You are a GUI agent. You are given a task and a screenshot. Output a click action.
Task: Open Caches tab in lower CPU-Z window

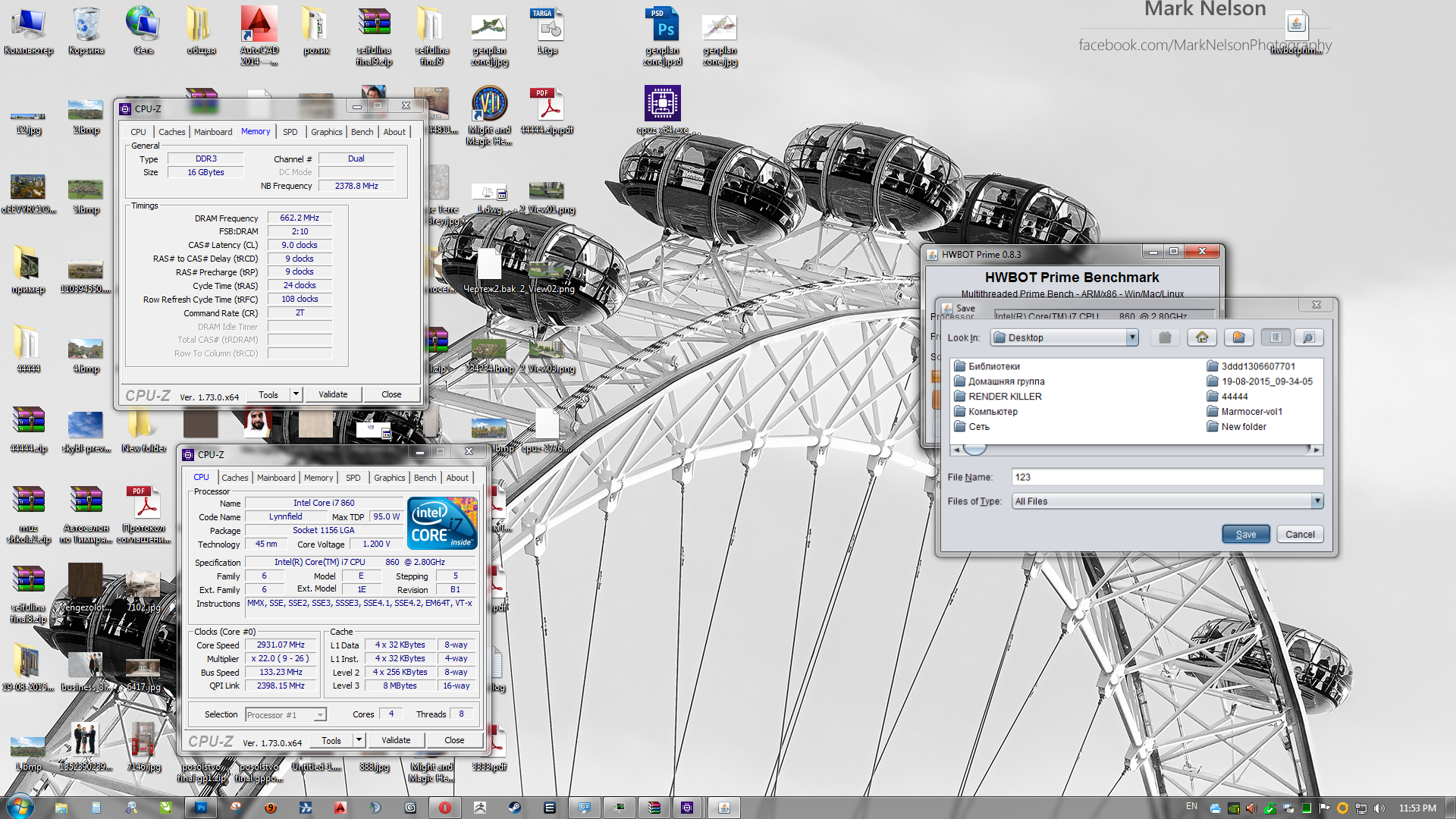235,478
